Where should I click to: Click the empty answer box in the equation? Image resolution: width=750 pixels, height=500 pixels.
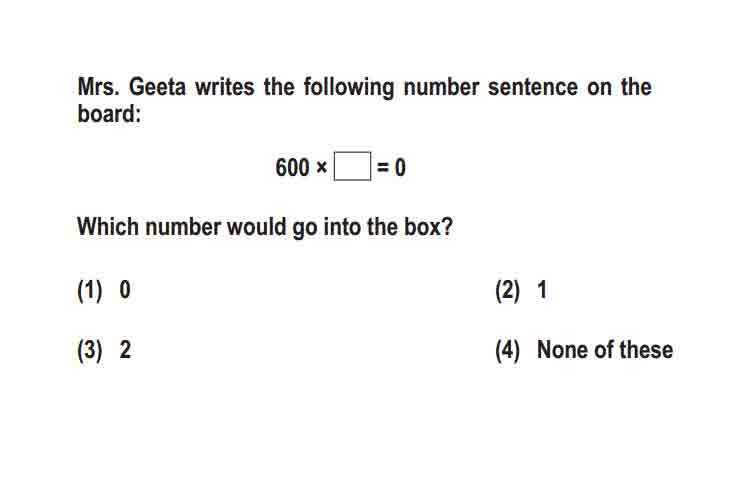coord(352,166)
